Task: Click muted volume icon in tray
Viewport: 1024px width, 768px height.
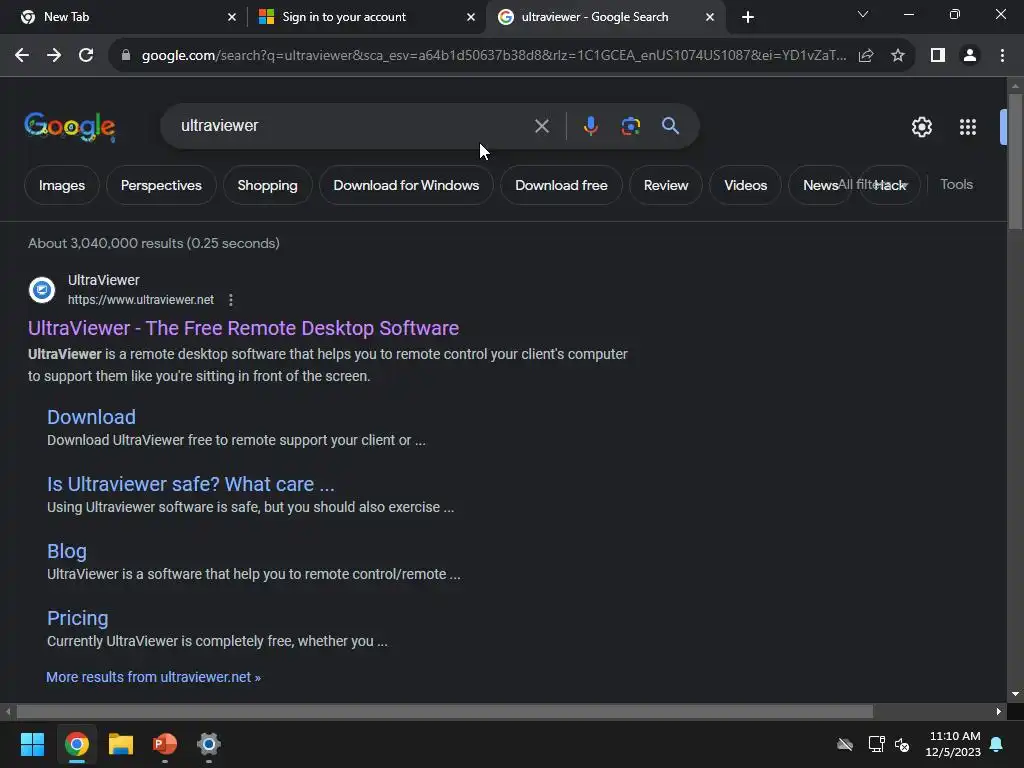Action: click(902, 744)
